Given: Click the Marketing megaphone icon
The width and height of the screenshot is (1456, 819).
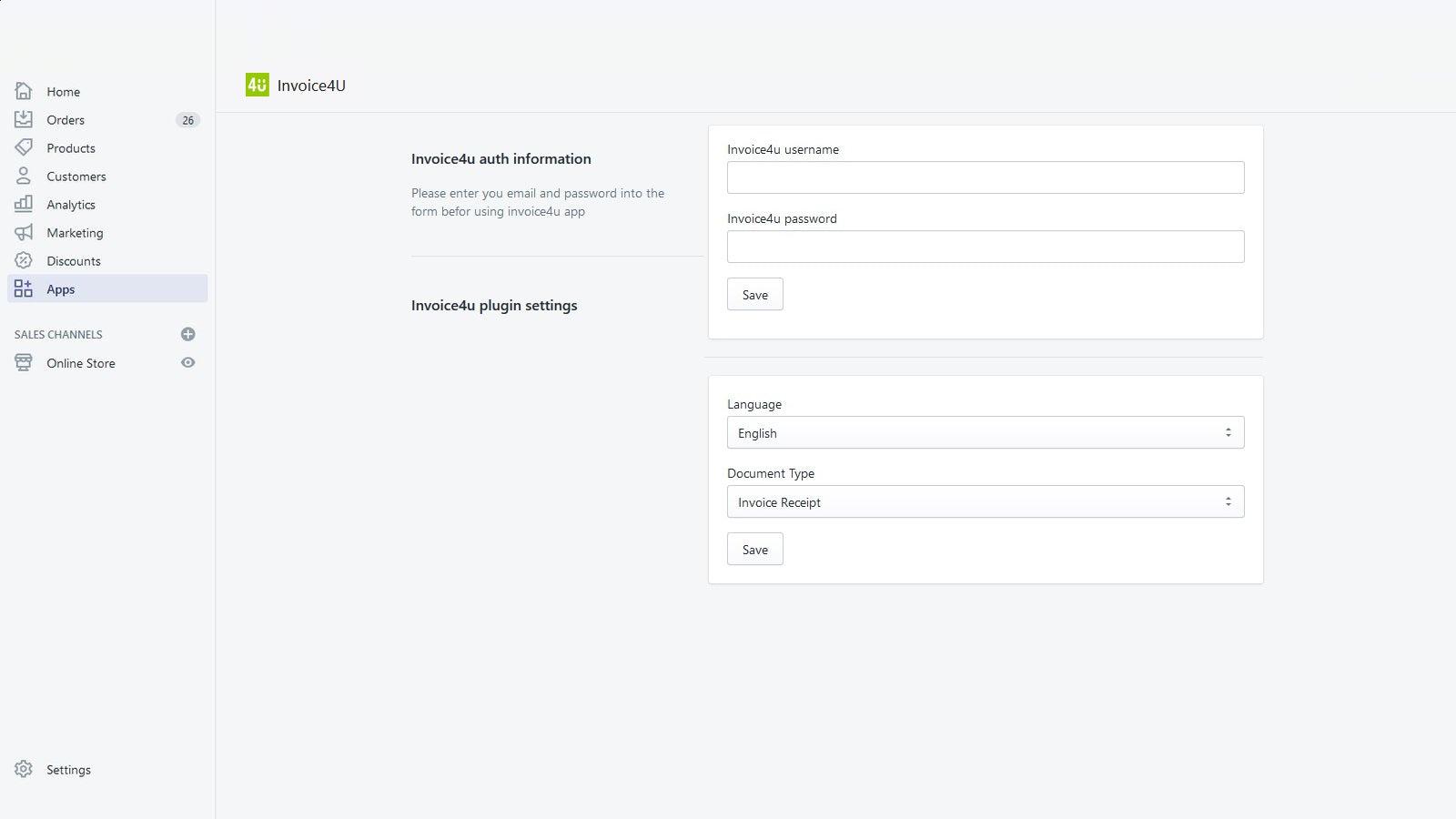Looking at the screenshot, I should (24, 232).
